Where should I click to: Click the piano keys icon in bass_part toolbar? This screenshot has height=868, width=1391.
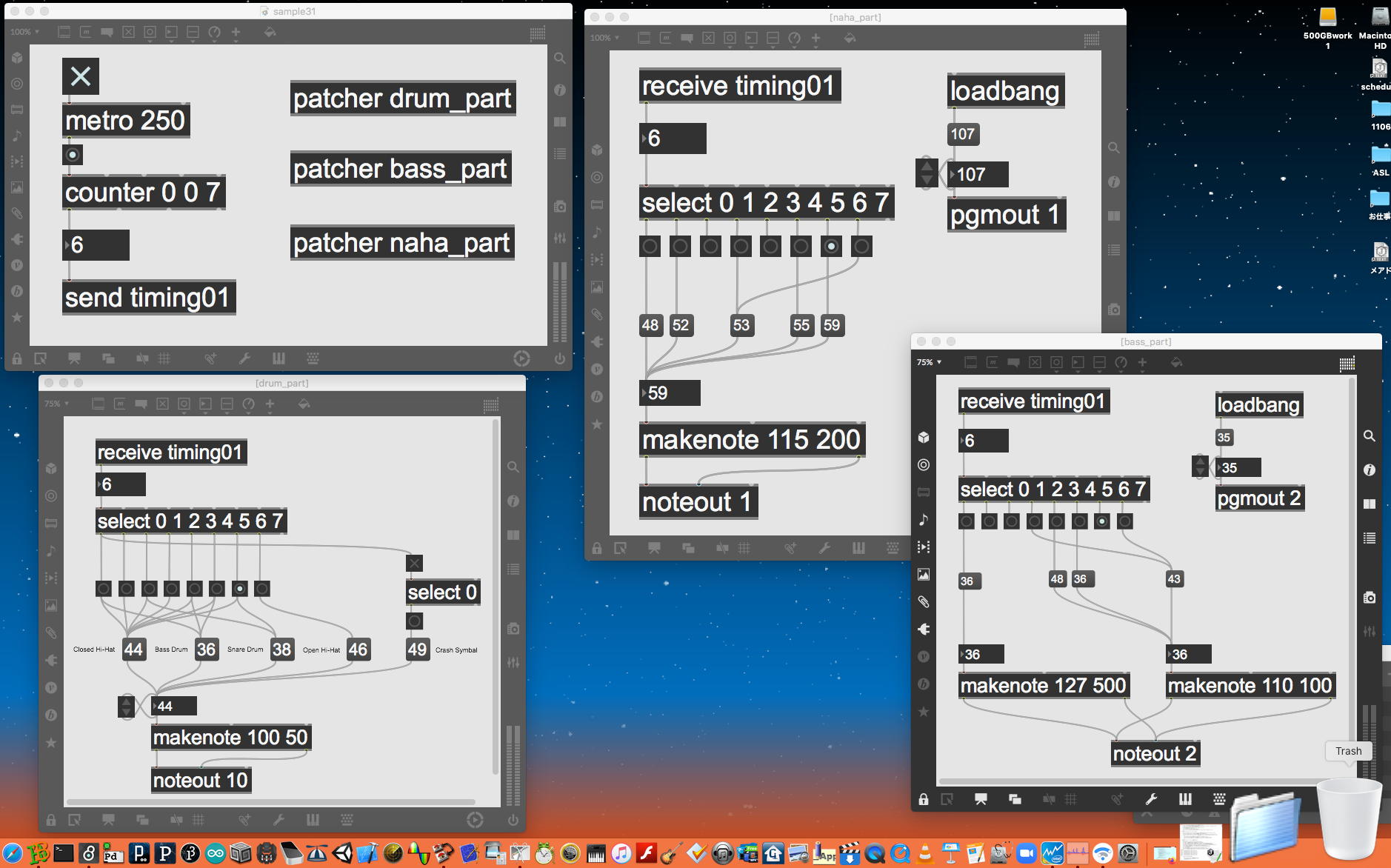(x=1185, y=799)
